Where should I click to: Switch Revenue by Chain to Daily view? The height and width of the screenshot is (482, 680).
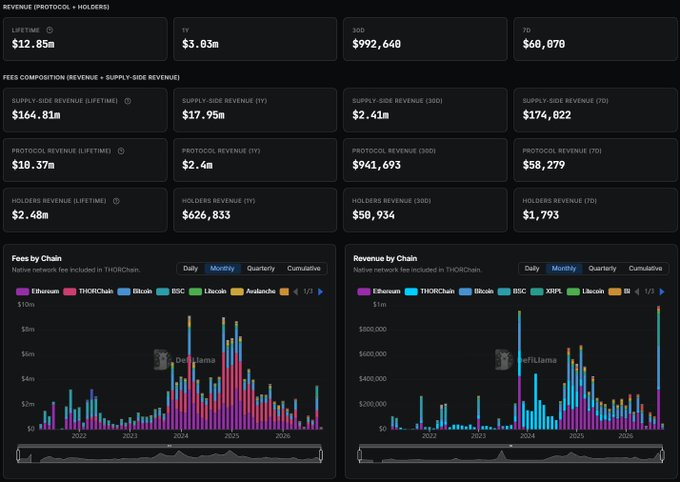pos(532,269)
